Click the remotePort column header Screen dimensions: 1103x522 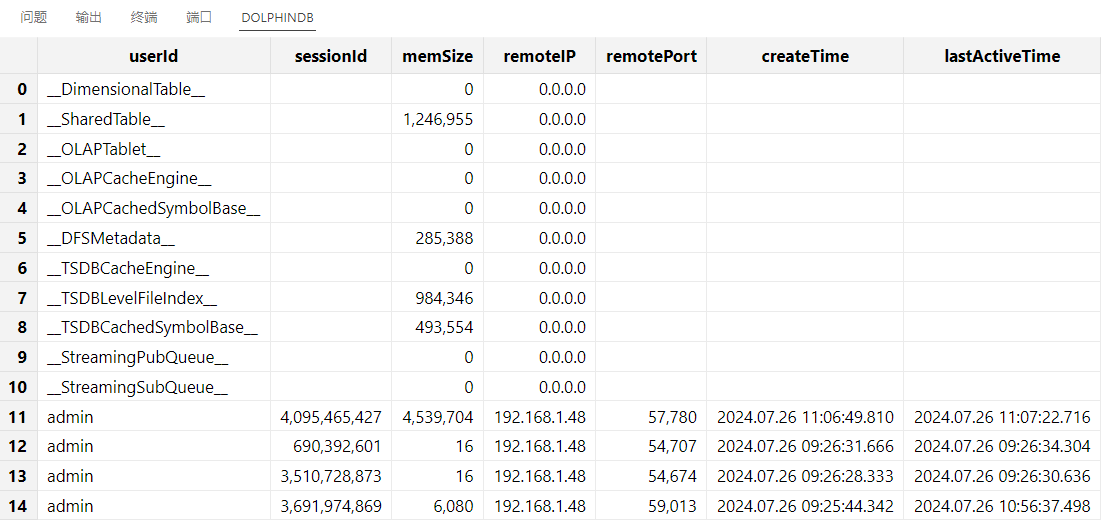click(x=651, y=56)
